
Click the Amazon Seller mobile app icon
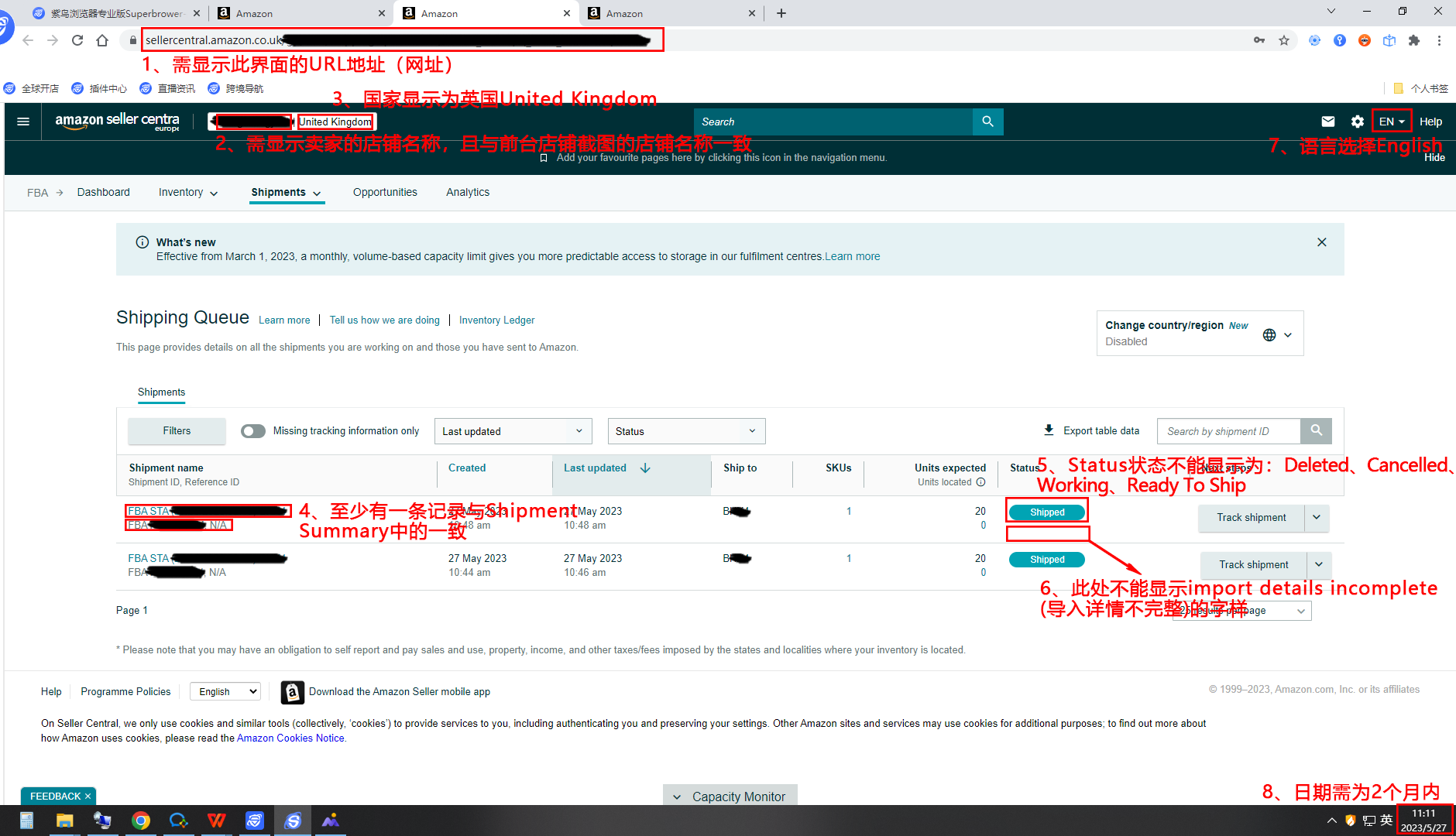292,692
